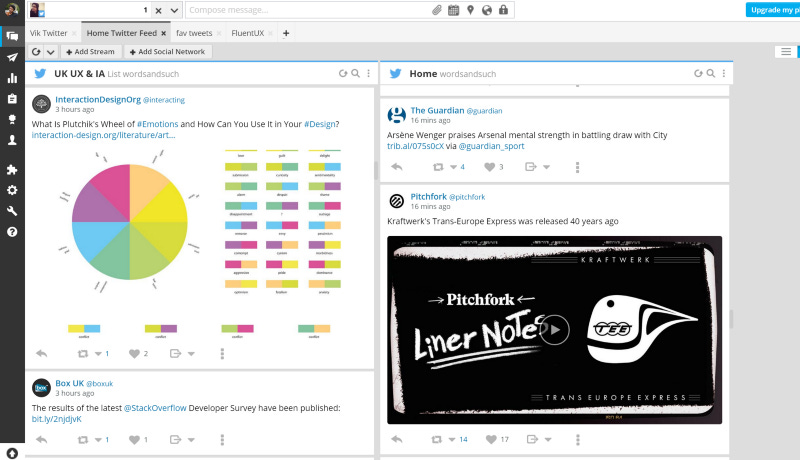800x460 pixels.
Task: Expand retweet options on InteractionDesignOrg tweet
Action: coord(98,353)
